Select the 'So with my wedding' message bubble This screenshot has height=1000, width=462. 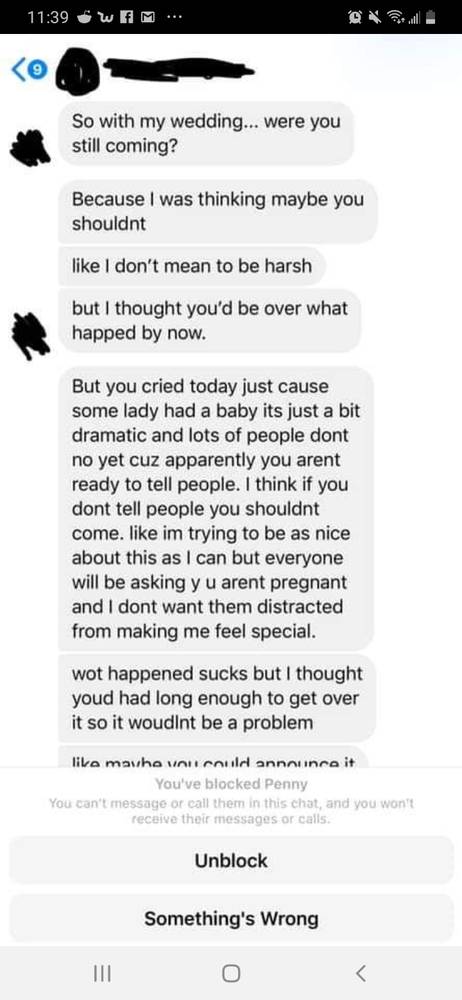[206, 134]
